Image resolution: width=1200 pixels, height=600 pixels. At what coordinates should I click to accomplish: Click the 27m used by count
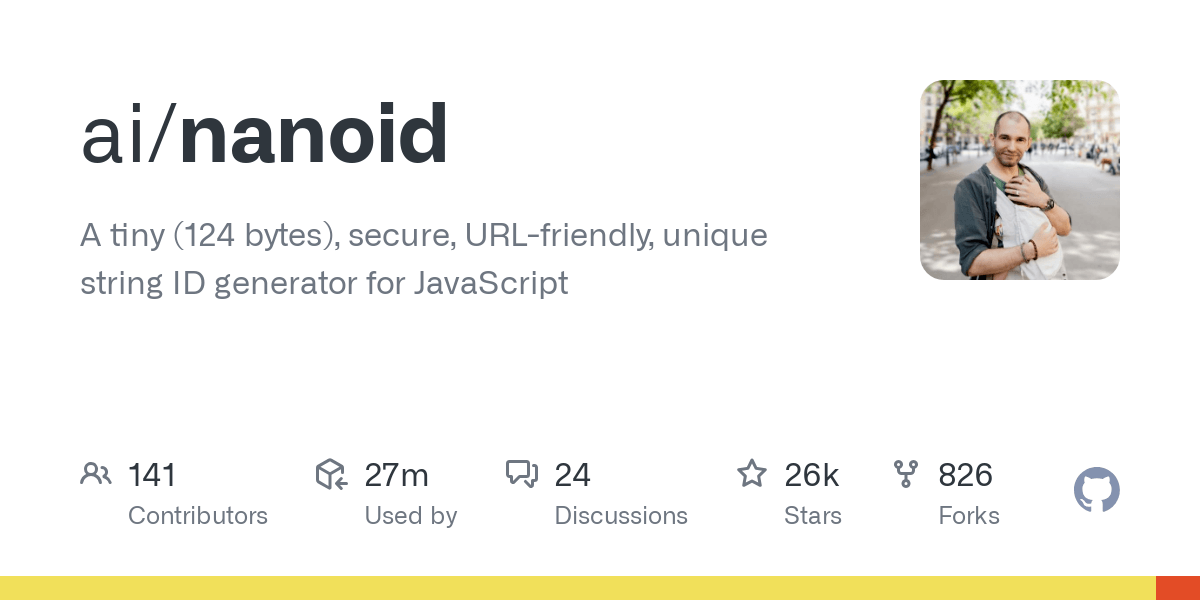396,475
